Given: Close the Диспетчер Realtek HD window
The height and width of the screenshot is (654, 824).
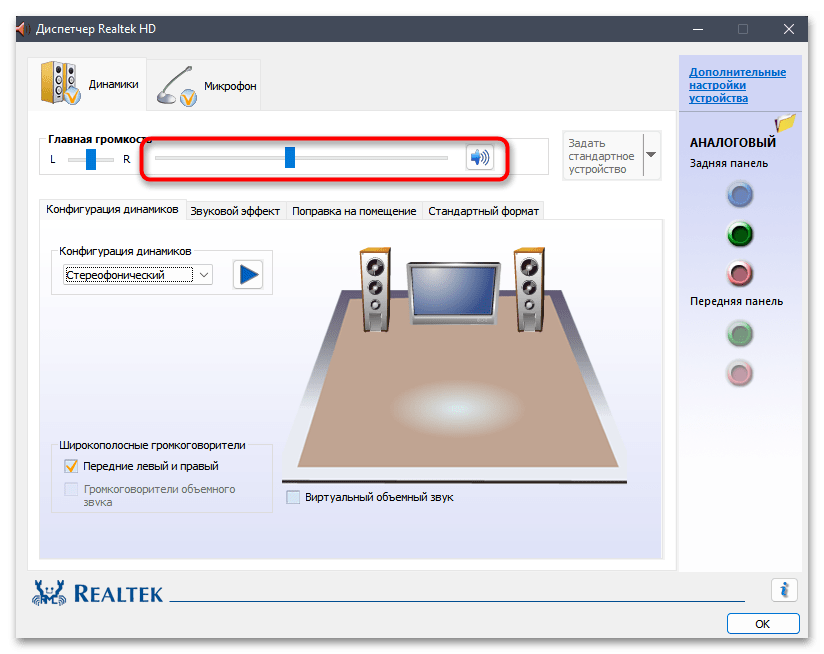Looking at the screenshot, I should pyautogui.click(x=789, y=29).
